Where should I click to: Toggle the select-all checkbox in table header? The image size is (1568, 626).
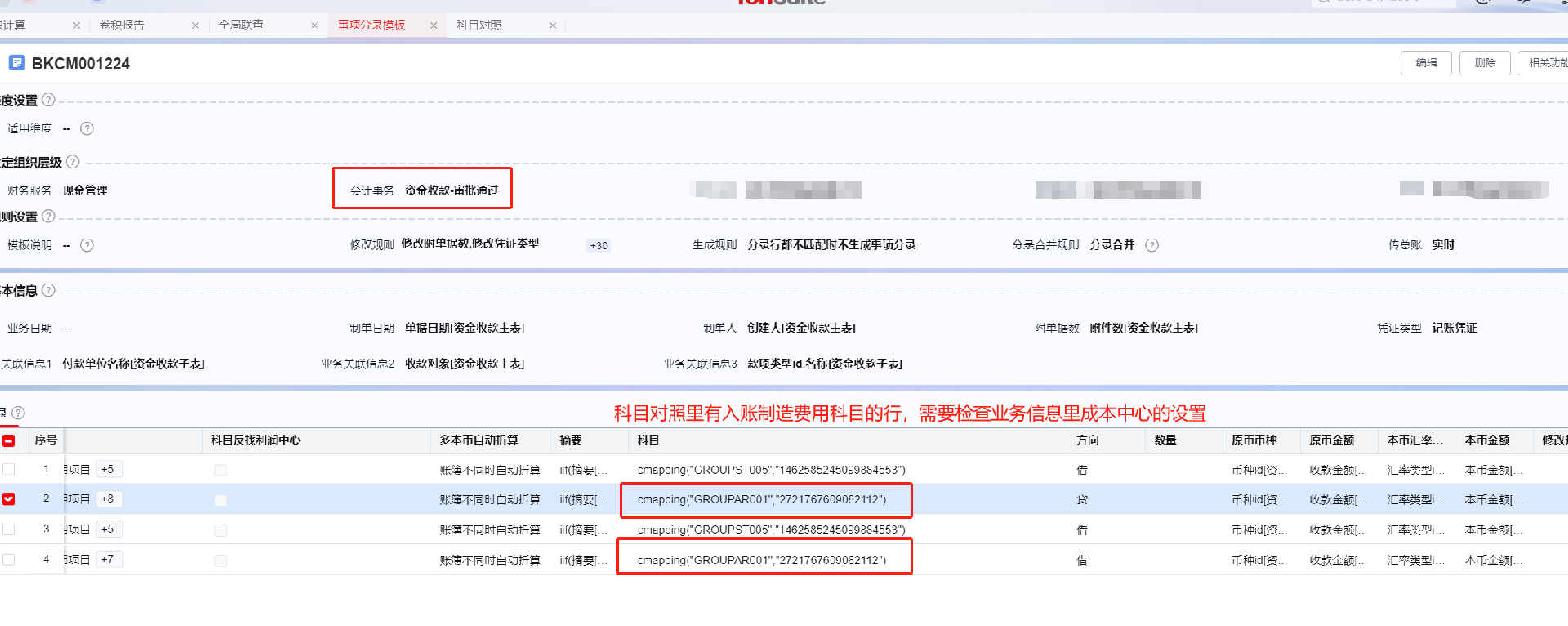tap(9, 440)
